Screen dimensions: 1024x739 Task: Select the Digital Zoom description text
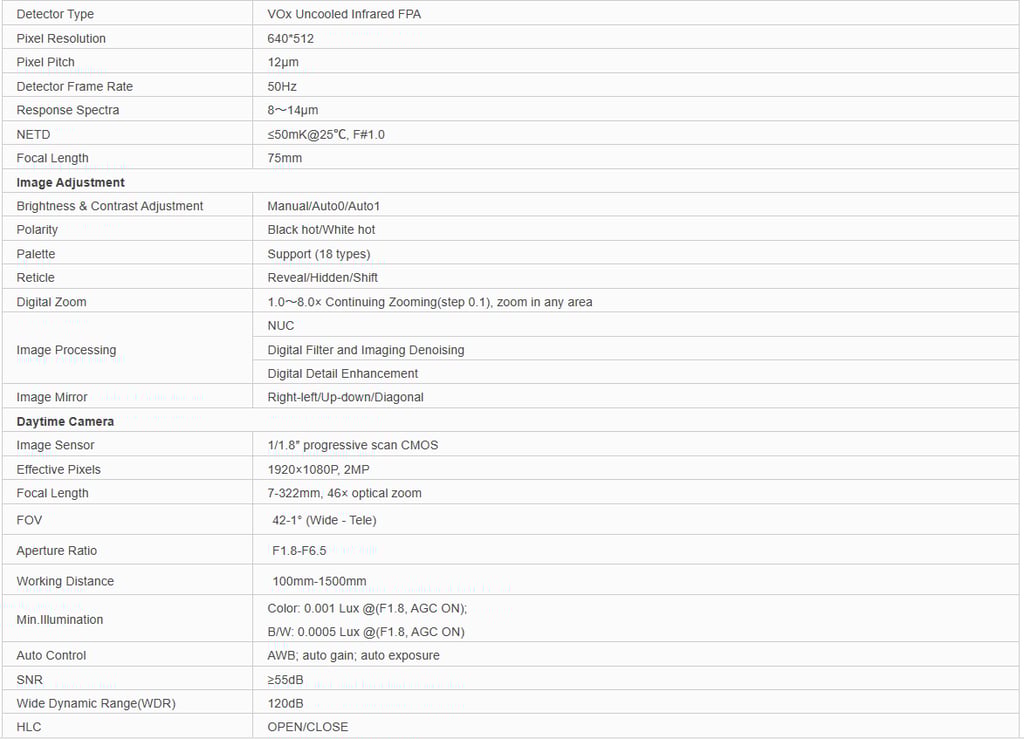pyautogui.click(x=430, y=302)
